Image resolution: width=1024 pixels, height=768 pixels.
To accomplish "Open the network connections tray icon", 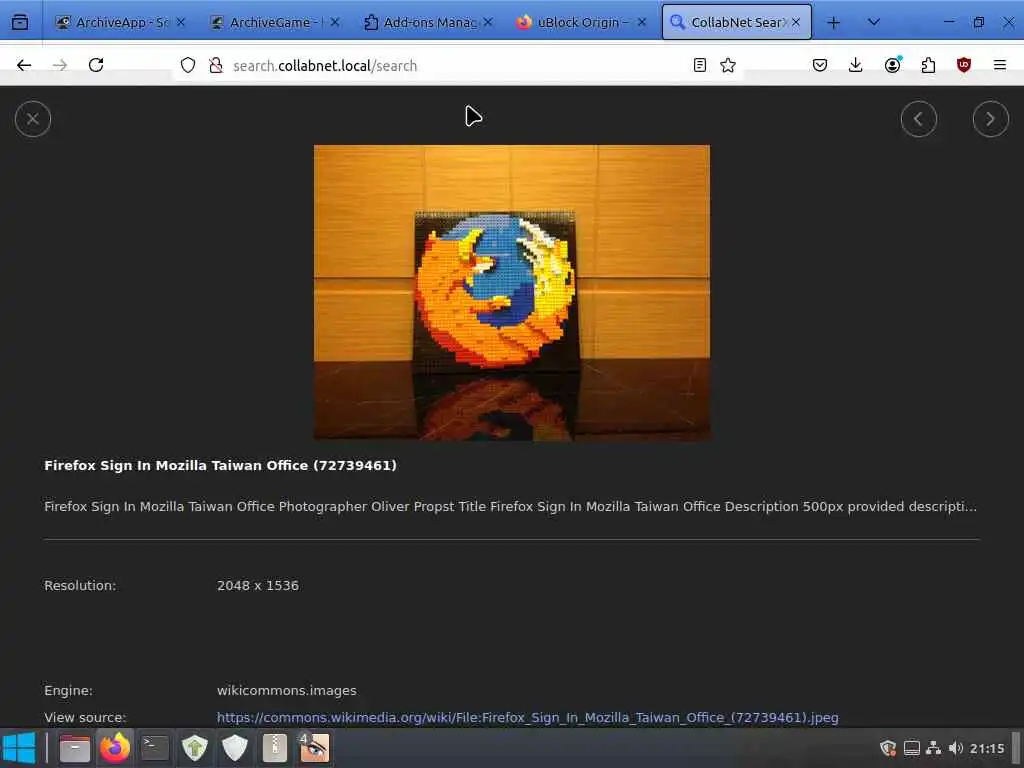I will coord(934,748).
